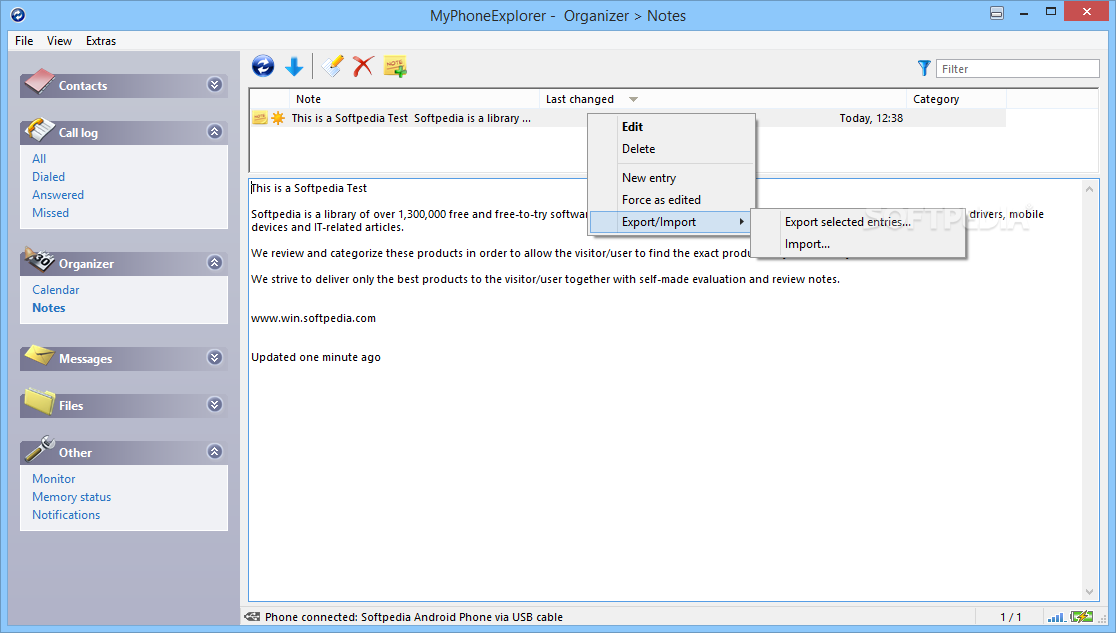Click 'Phone connected' status bar text
This screenshot has width=1116, height=633.
(x=414, y=617)
